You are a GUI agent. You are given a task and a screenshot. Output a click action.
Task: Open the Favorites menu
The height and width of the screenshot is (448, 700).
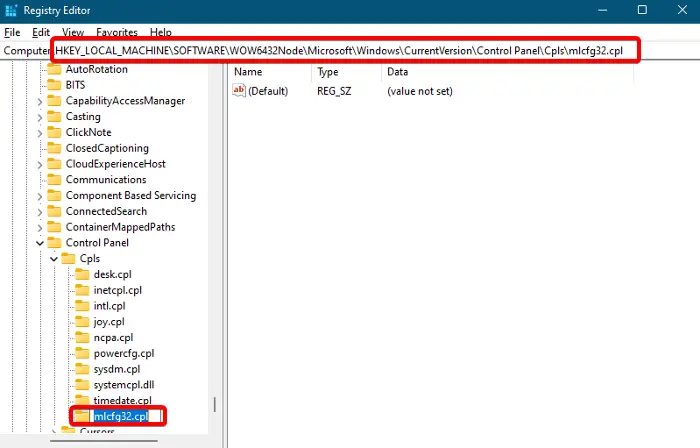pos(117,33)
